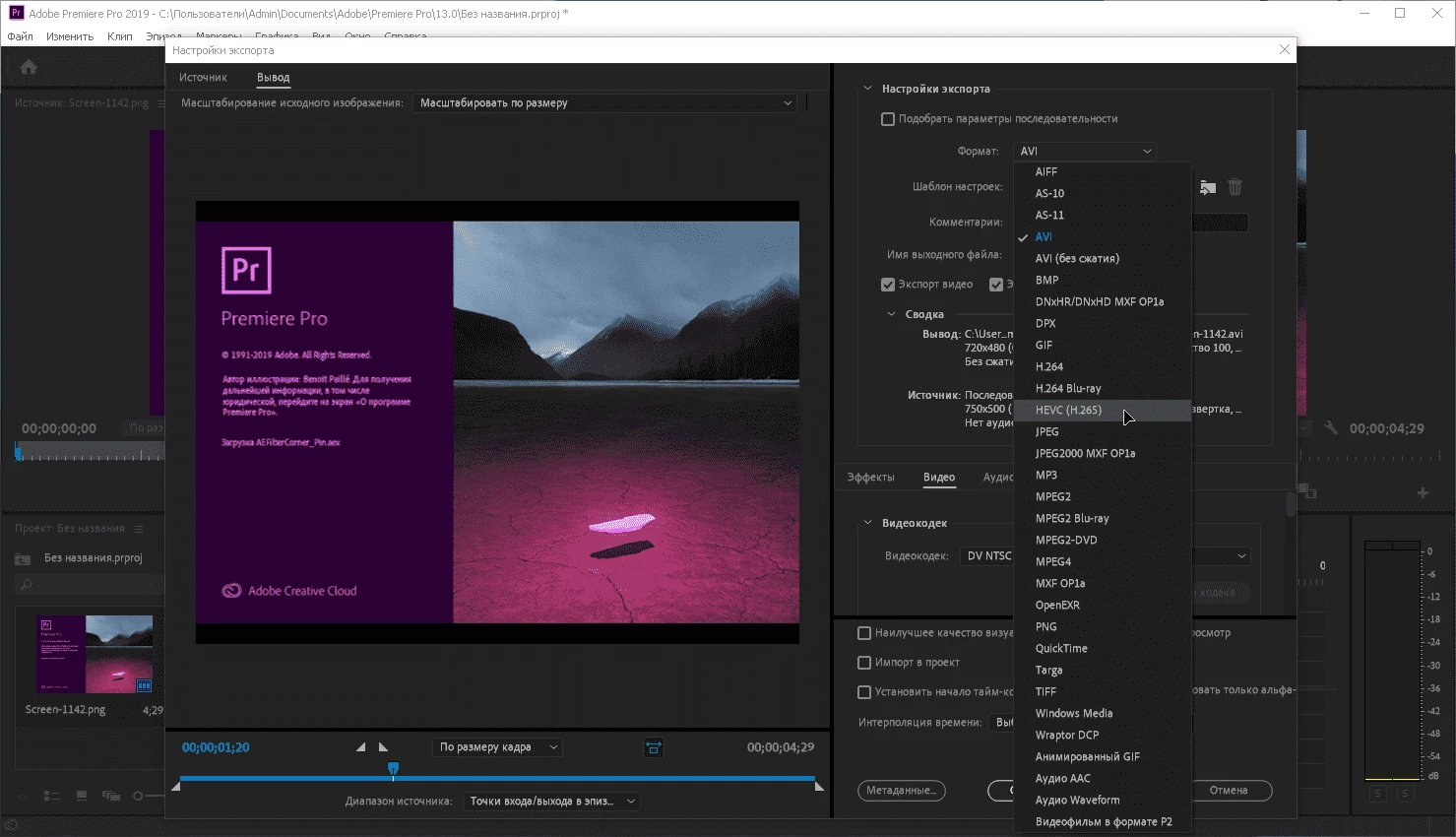Image resolution: width=1456 pixels, height=837 pixels.
Task: Open Диапазон источника dropdown
Action: point(551,801)
